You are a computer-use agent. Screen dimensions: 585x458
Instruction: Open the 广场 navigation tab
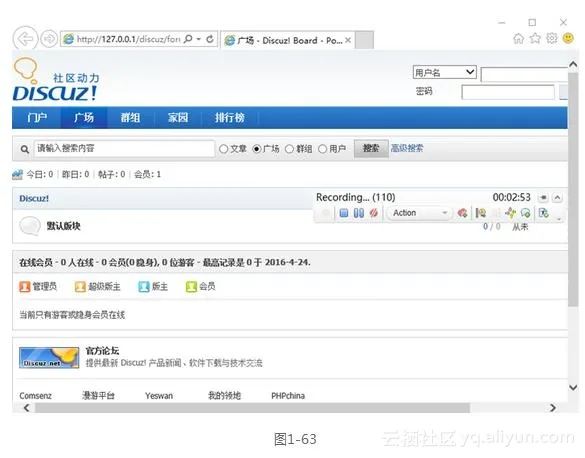pos(84,118)
